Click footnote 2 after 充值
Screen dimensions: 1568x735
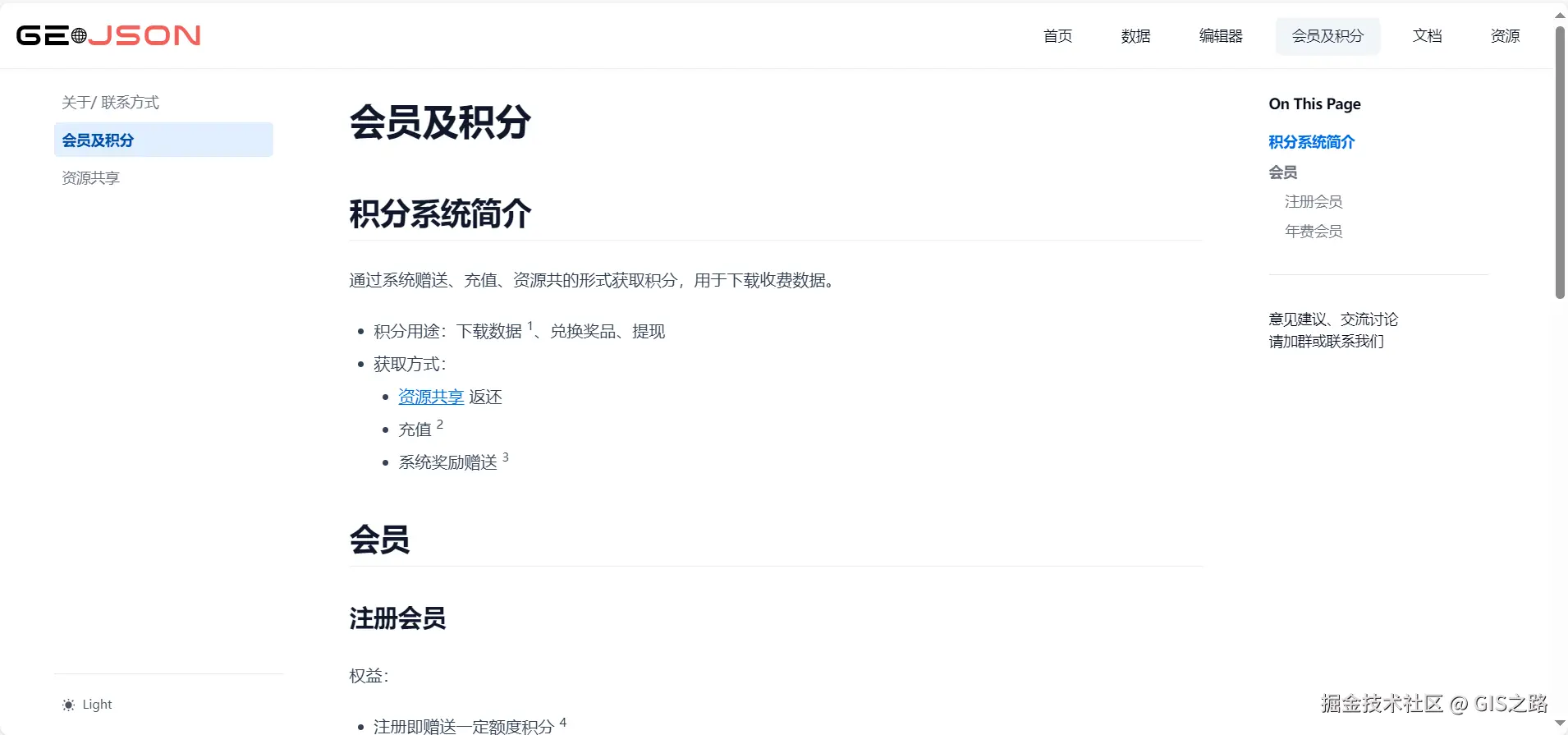pos(440,425)
